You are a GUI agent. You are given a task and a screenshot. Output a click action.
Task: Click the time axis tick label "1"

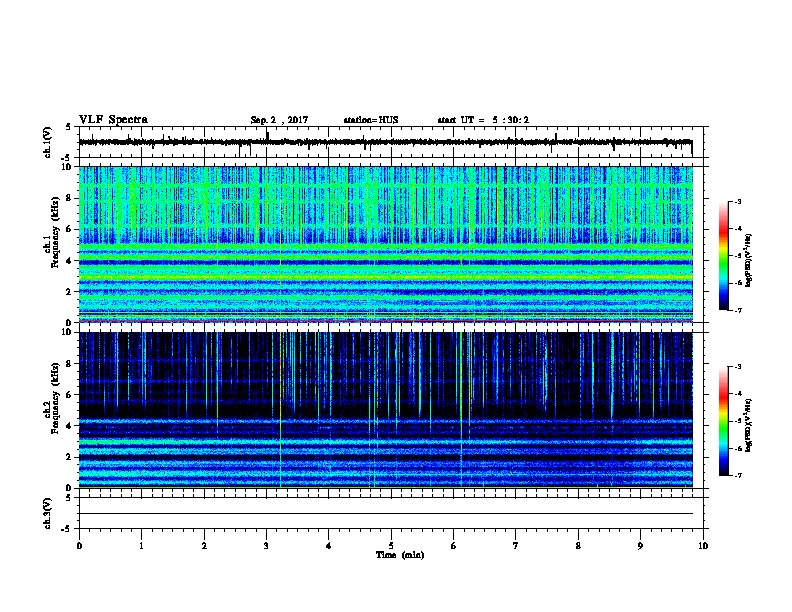141,546
